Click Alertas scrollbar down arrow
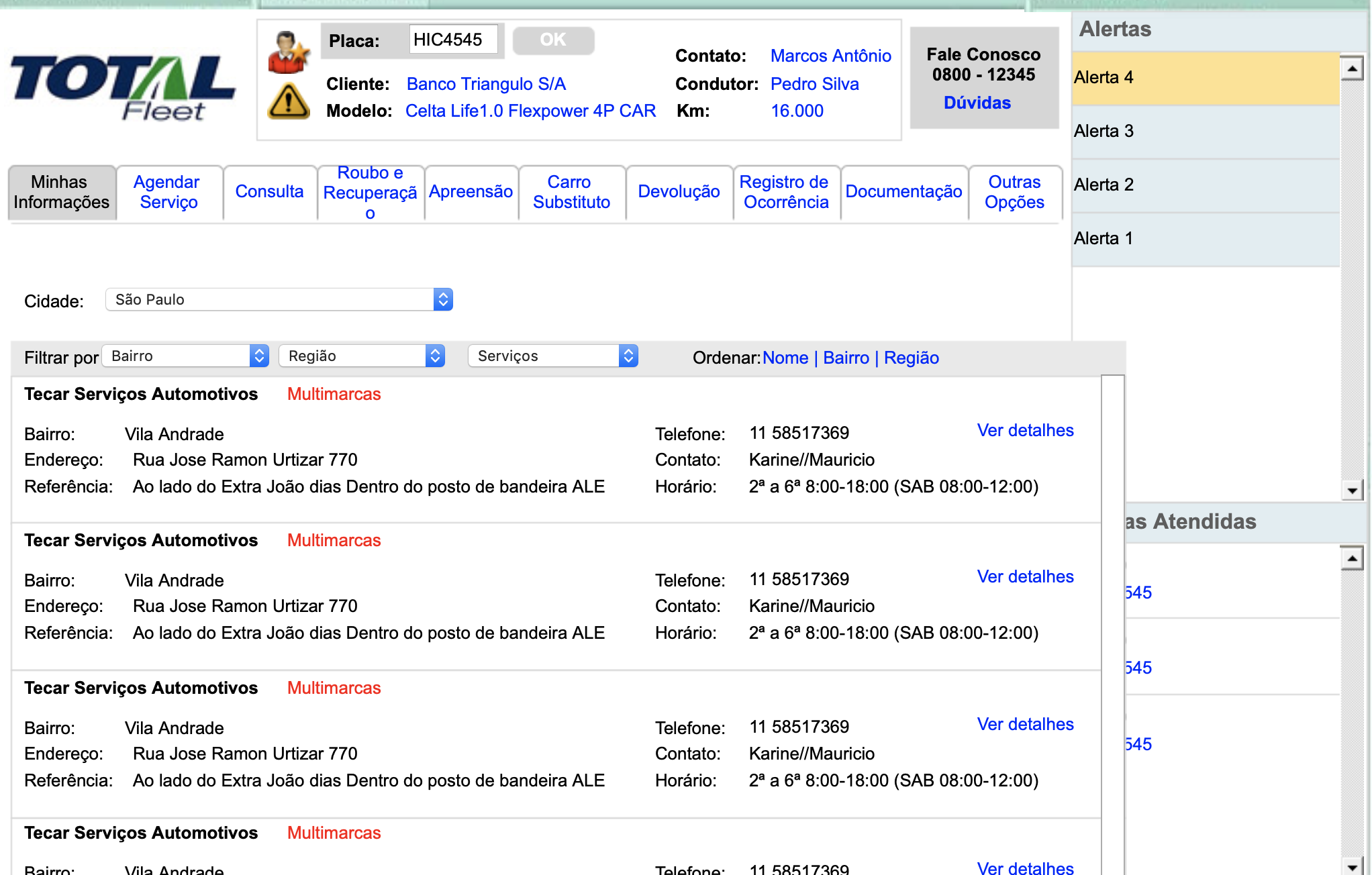The image size is (1372, 875). (1352, 491)
